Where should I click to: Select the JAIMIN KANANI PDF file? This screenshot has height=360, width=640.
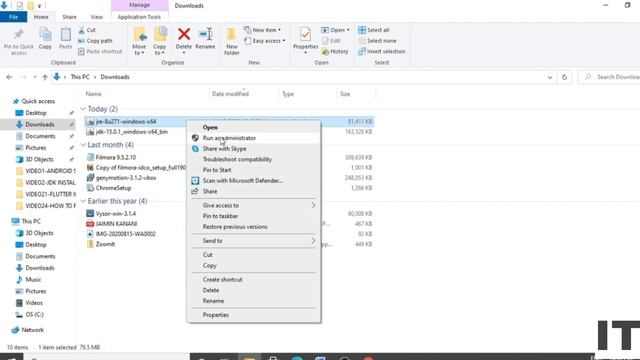pyautogui.click(x=116, y=224)
